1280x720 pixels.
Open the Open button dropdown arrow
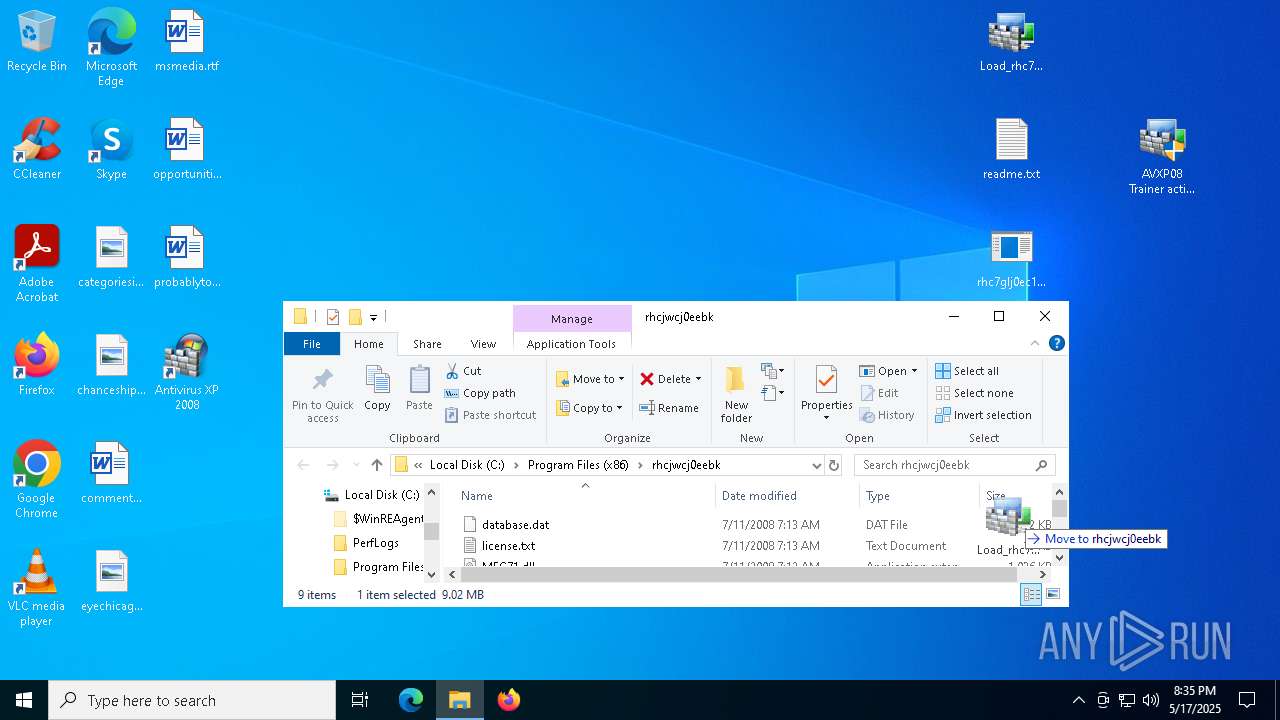coord(913,371)
